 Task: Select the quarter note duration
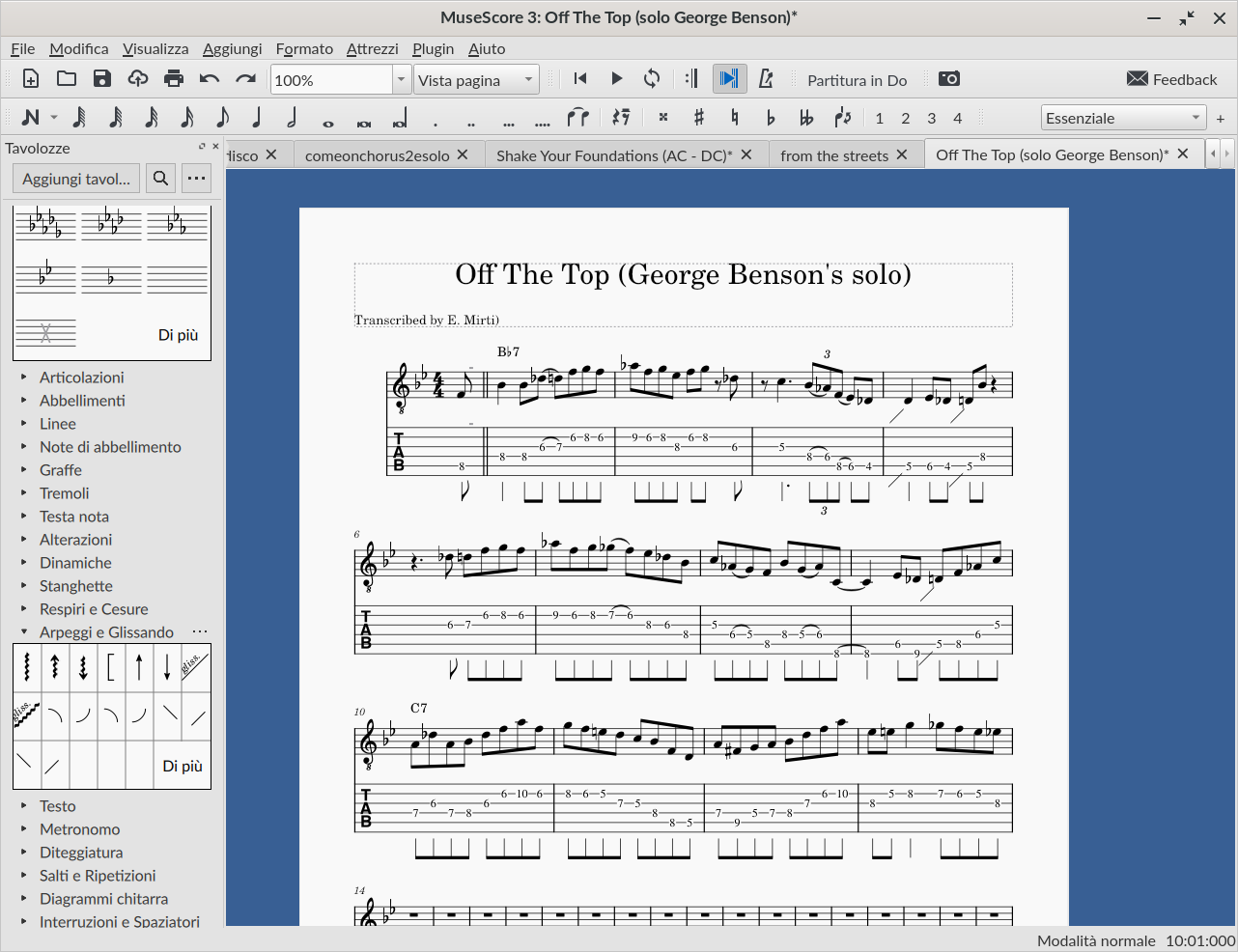coord(257,118)
